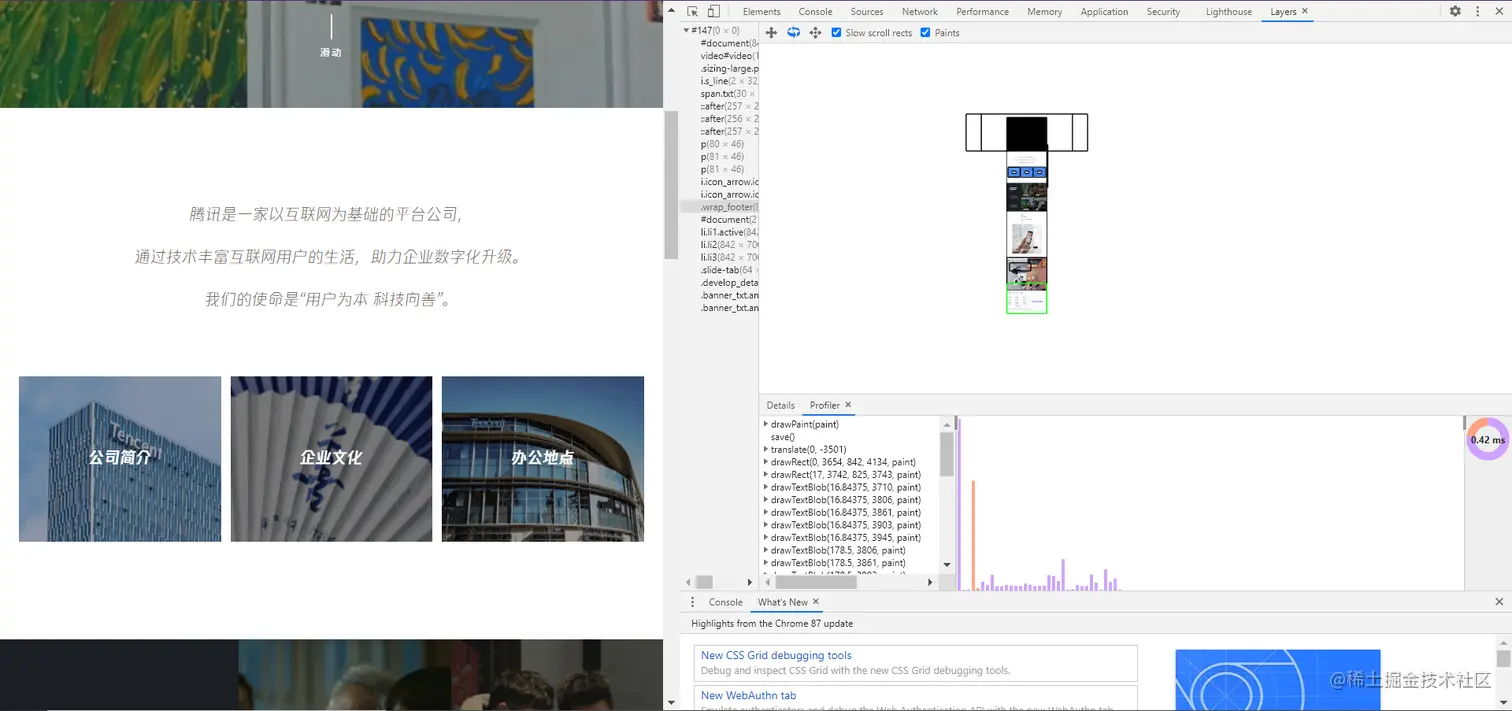The width and height of the screenshot is (1512, 711).
Task: Toggle the device toolbar icon
Action: pyautogui.click(x=713, y=11)
